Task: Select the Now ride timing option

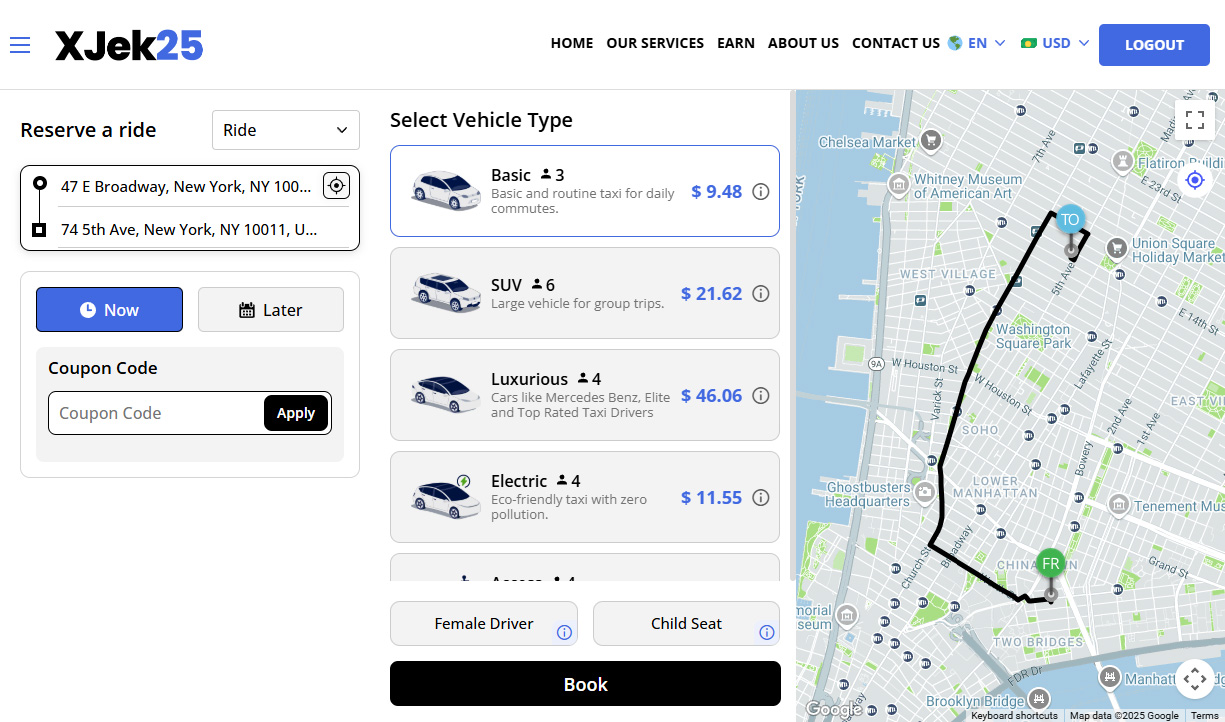Action: click(109, 309)
